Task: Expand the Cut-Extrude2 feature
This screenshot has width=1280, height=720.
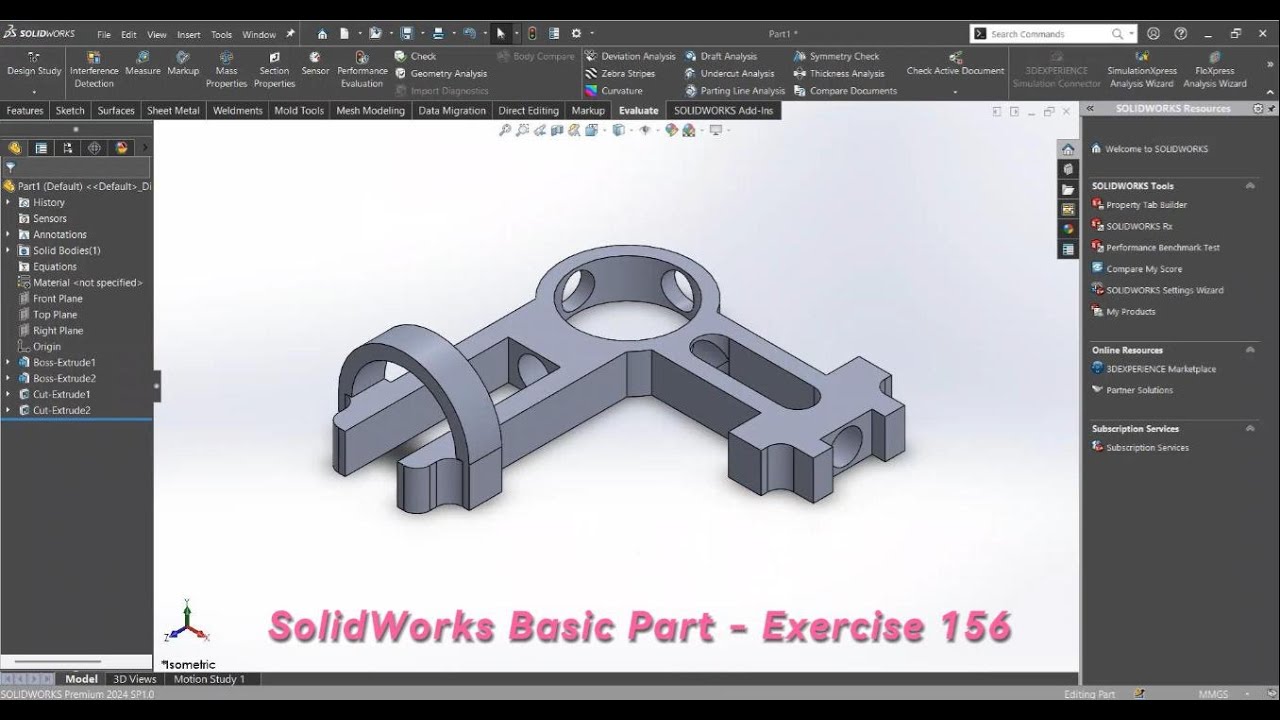Action: click(x=8, y=410)
